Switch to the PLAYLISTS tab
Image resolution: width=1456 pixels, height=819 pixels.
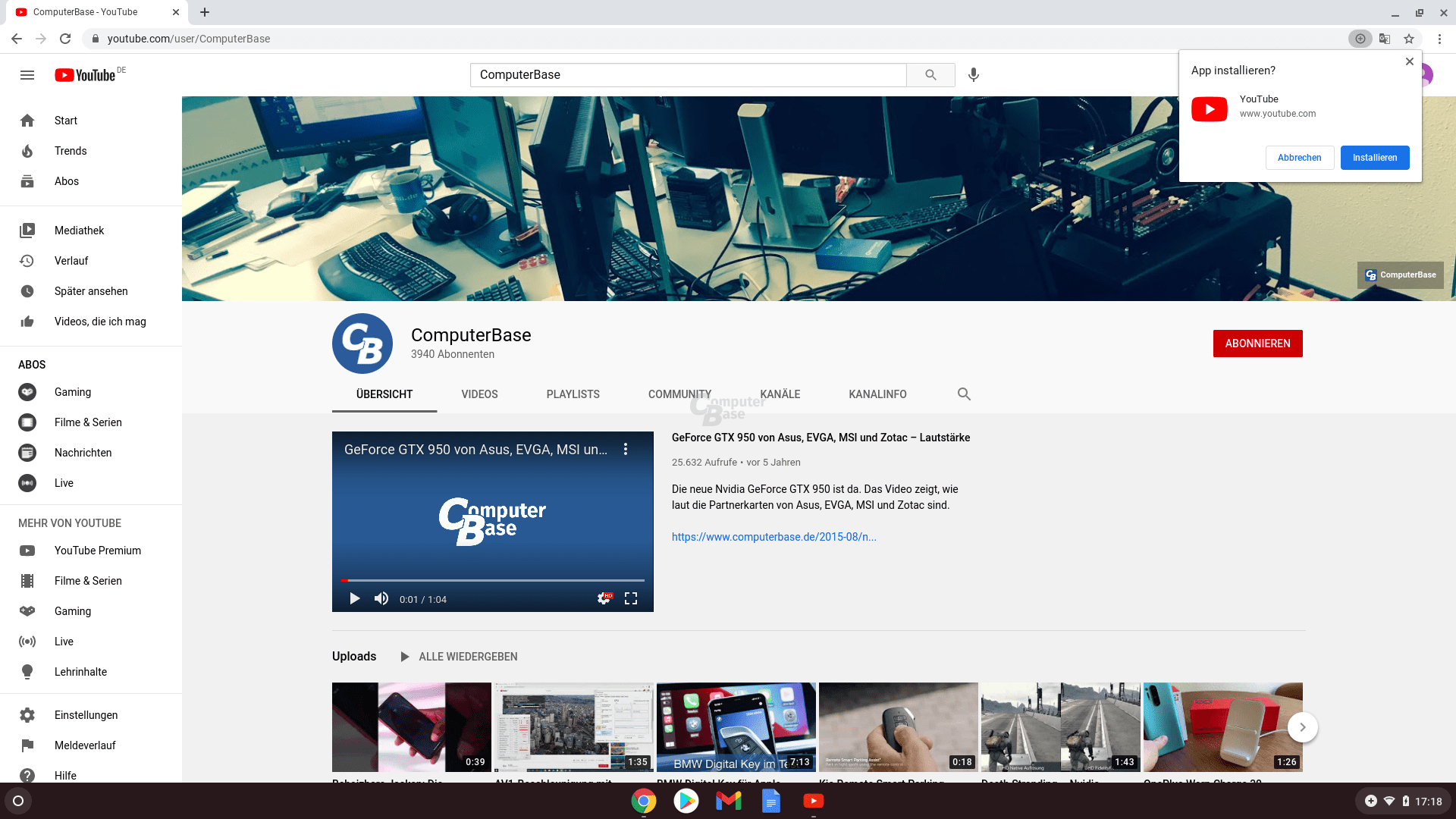[573, 394]
